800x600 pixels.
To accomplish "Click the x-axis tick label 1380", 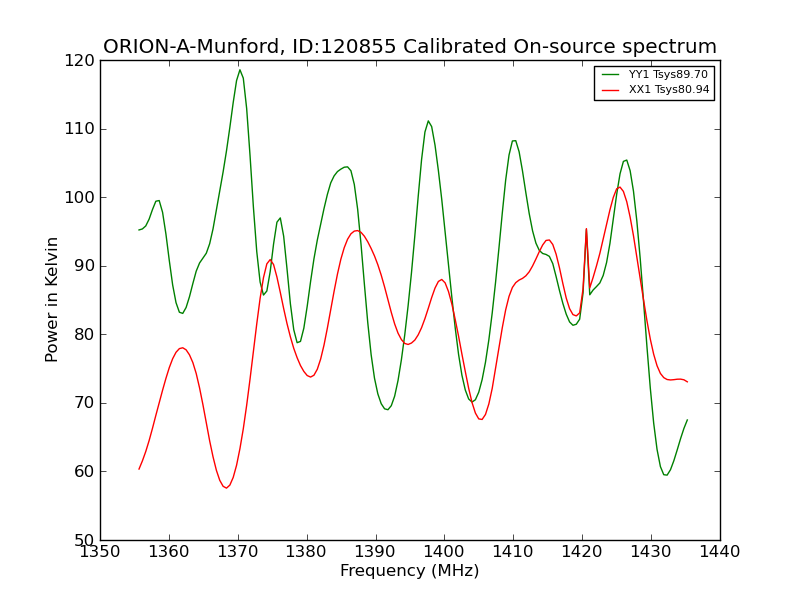I will pyautogui.click(x=307, y=552).
